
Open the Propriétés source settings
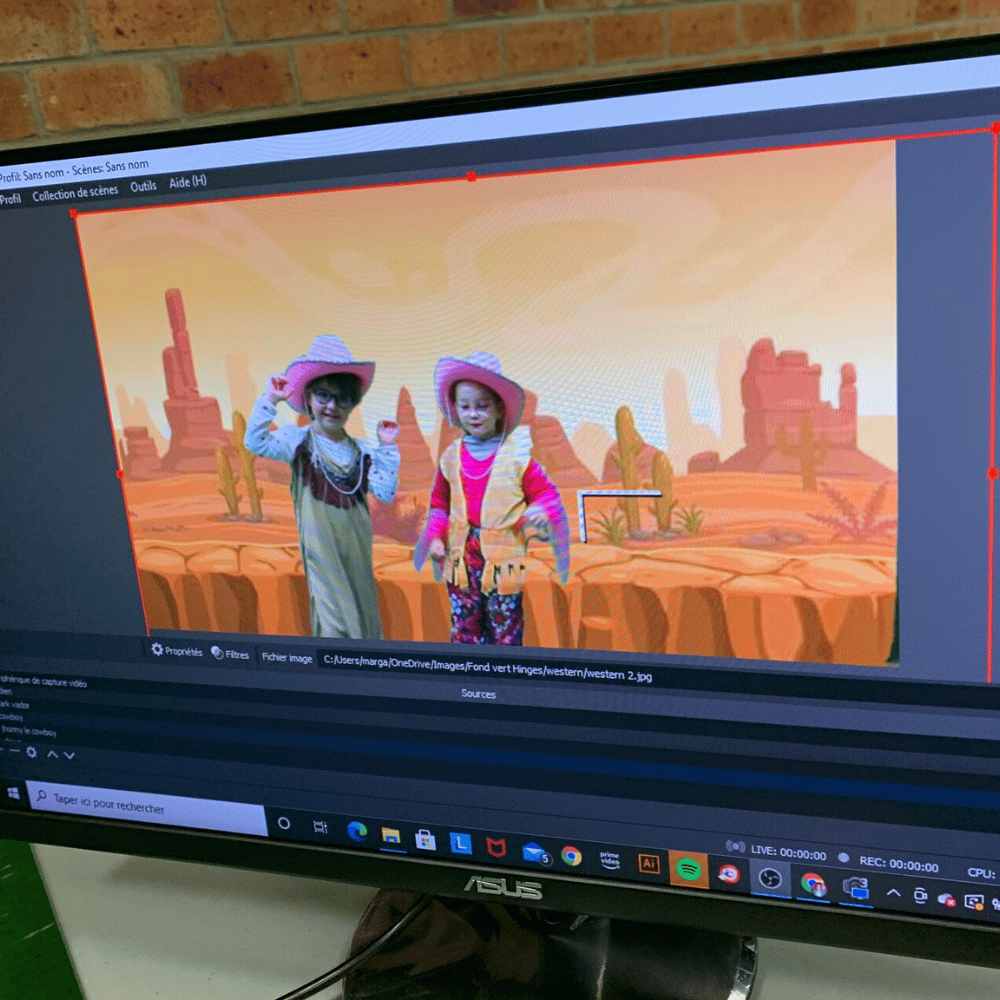coord(177,651)
